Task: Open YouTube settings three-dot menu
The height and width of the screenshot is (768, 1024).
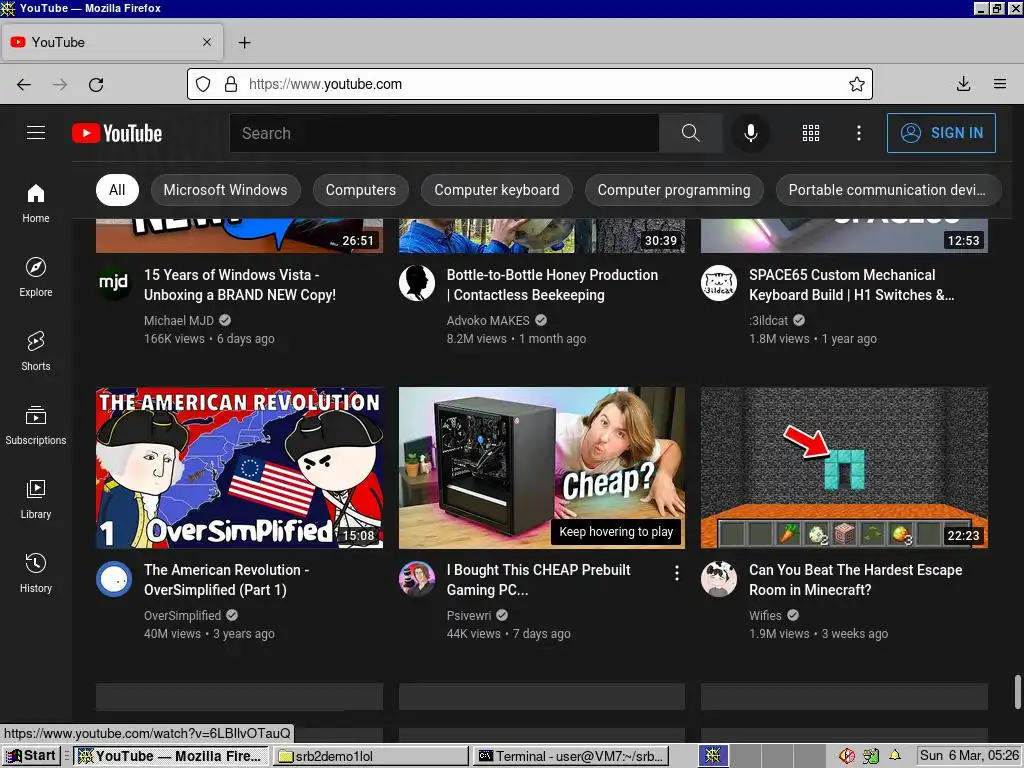Action: [859, 133]
